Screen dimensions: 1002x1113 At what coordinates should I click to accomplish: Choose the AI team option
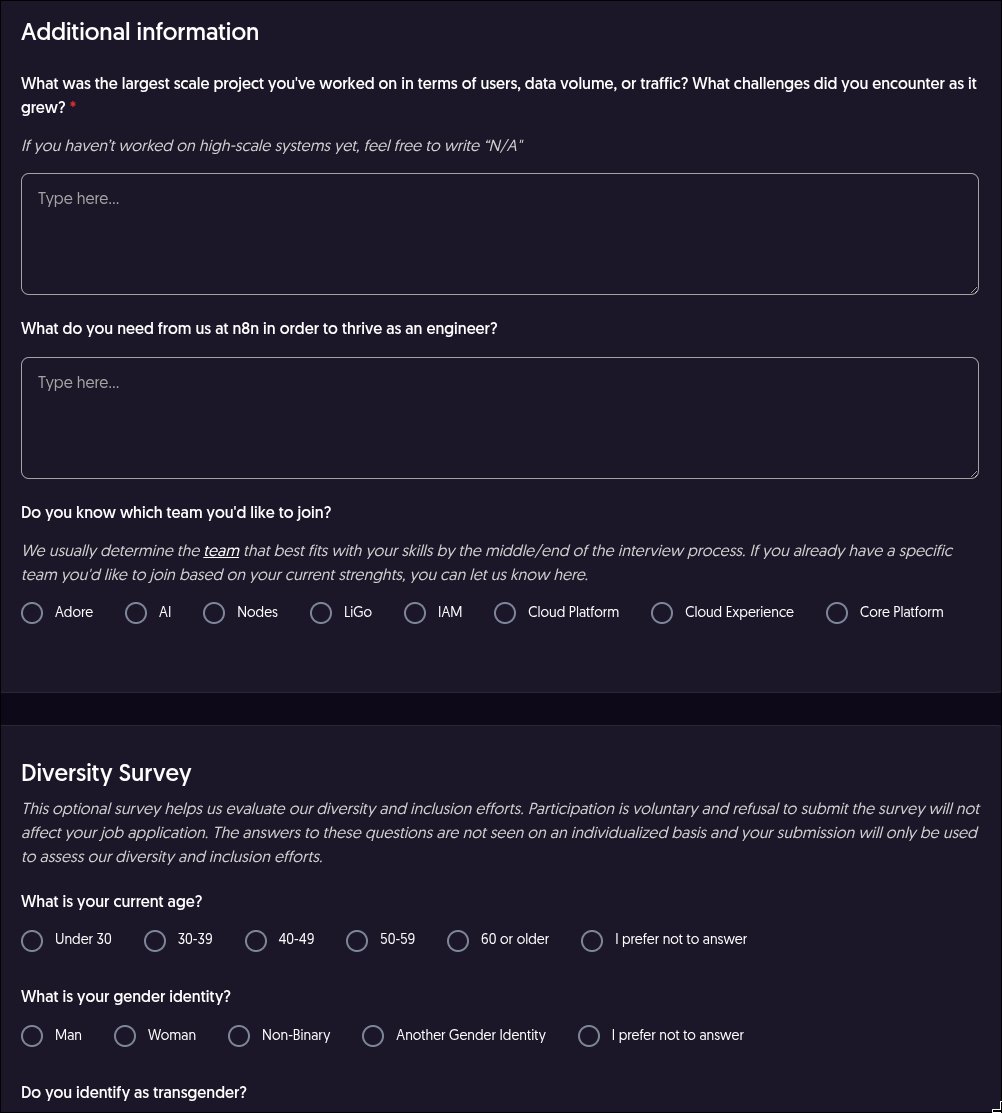[136, 613]
